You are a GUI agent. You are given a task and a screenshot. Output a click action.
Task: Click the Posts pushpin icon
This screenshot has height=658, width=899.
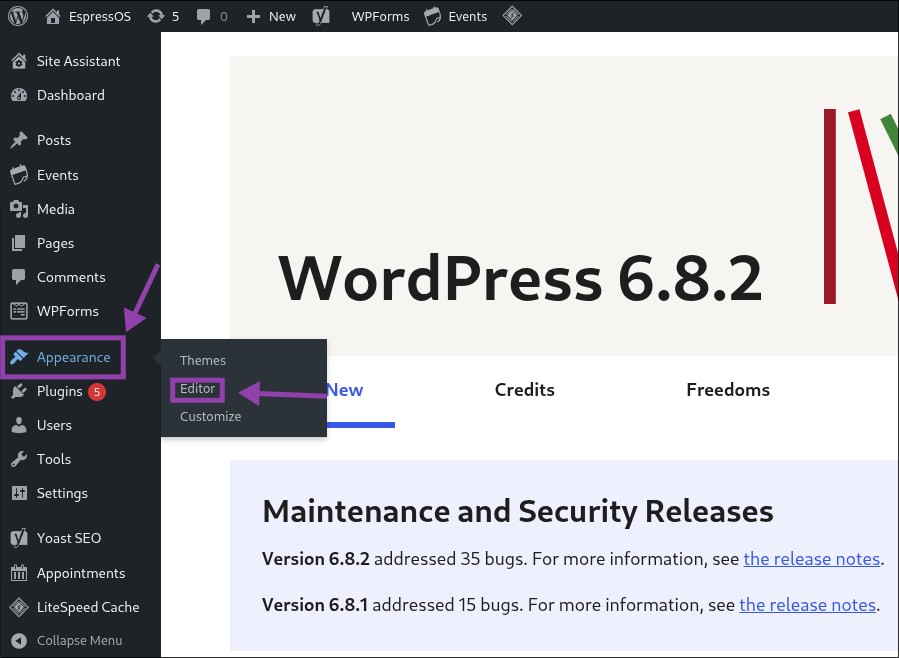[x=19, y=140]
